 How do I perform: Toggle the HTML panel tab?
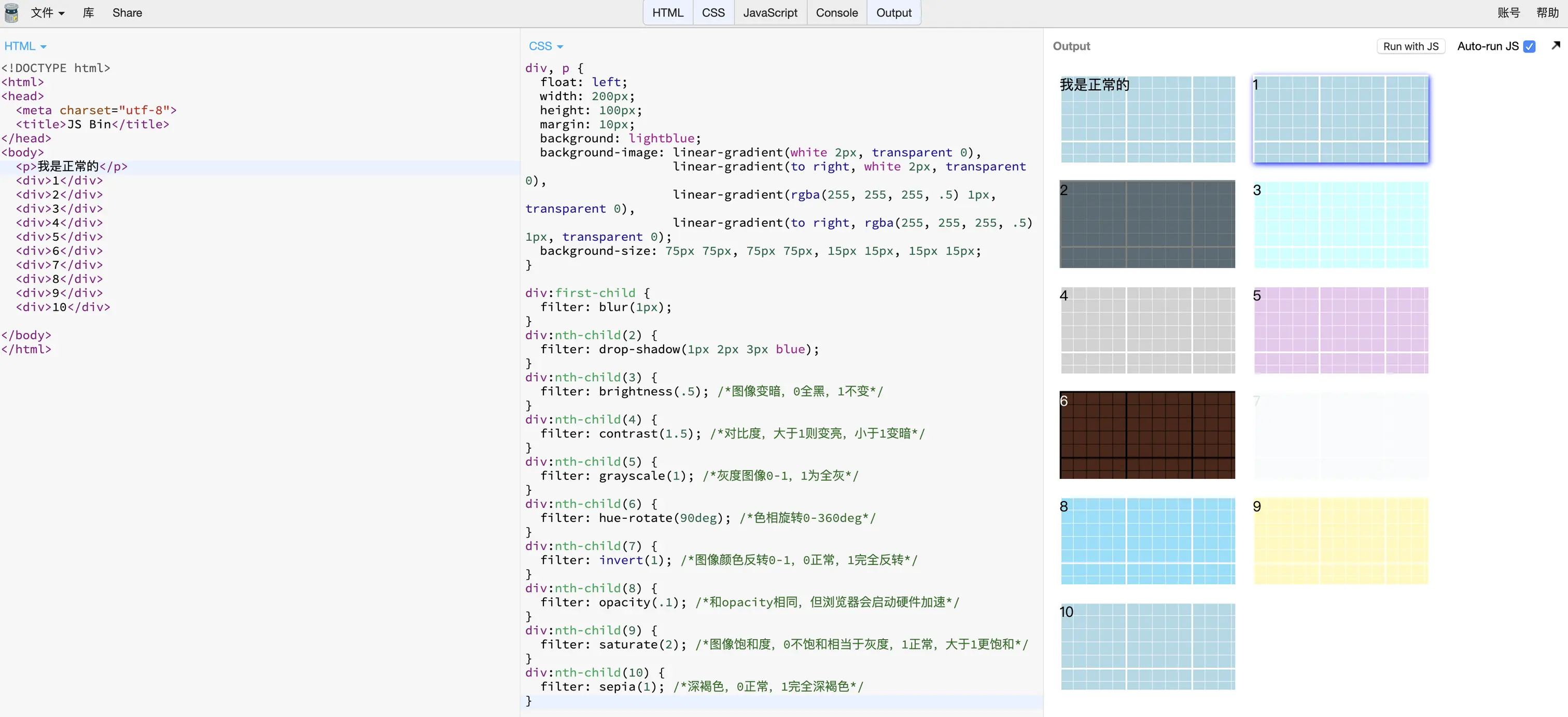[668, 13]
